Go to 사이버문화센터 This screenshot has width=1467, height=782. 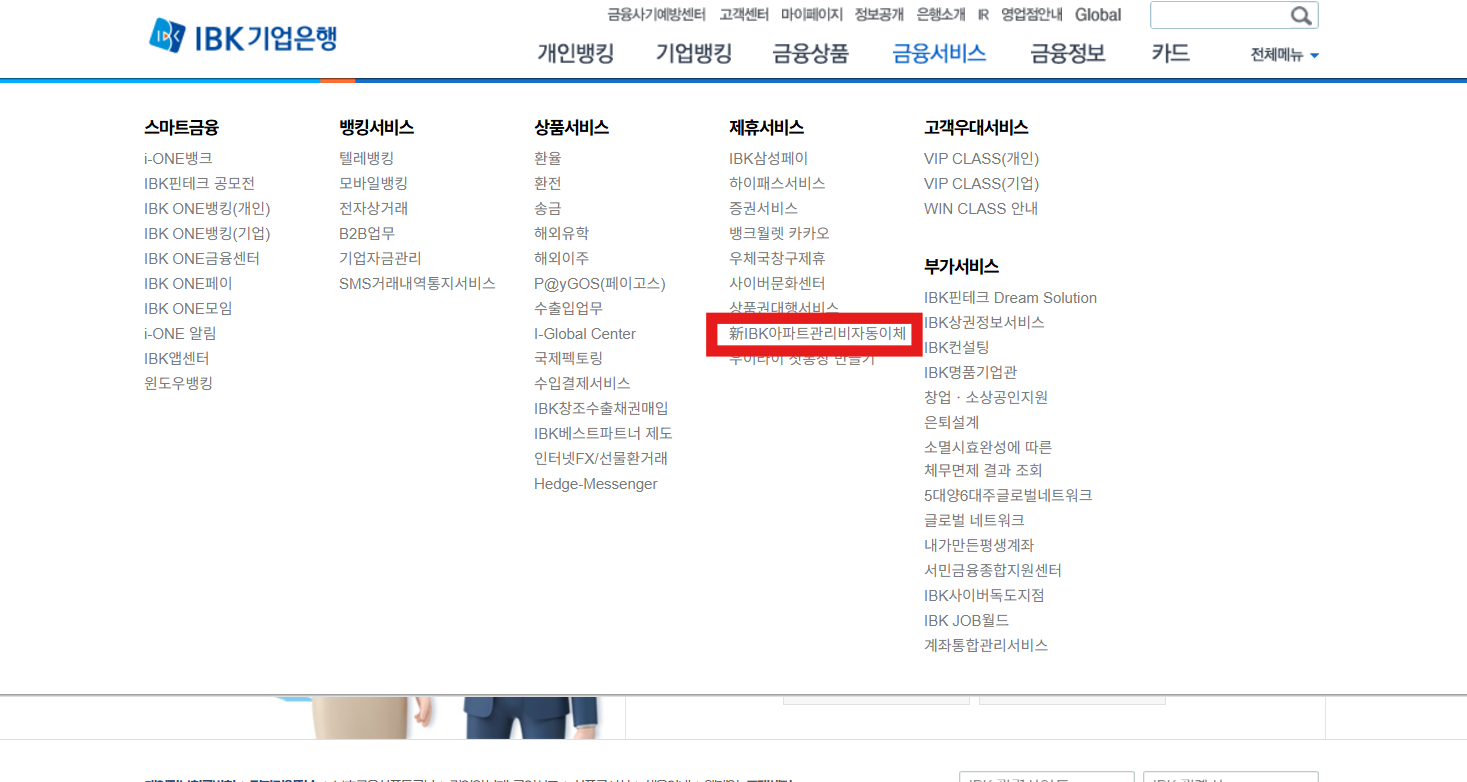(x=777, y=283)
